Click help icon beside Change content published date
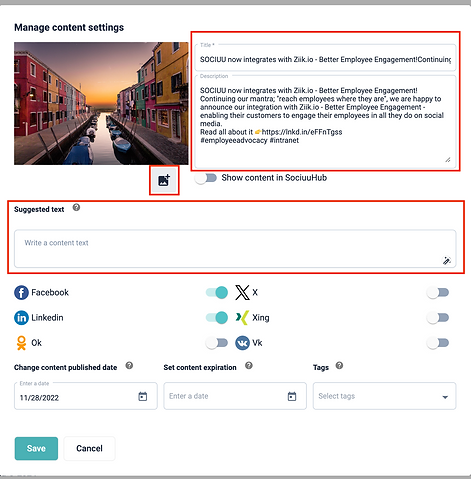 tap(129, 366)
